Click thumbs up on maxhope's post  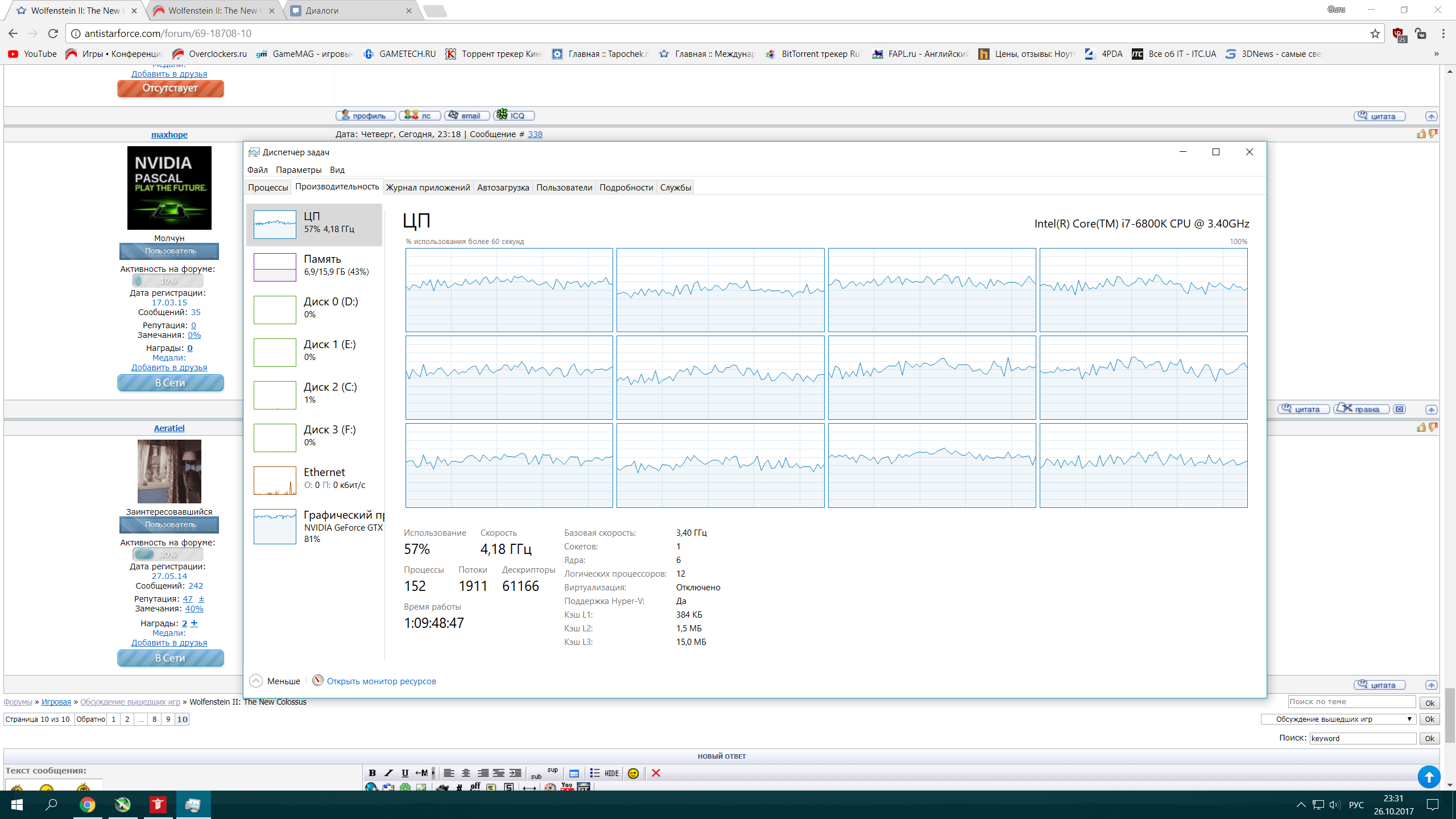(x=1421, y=134)
